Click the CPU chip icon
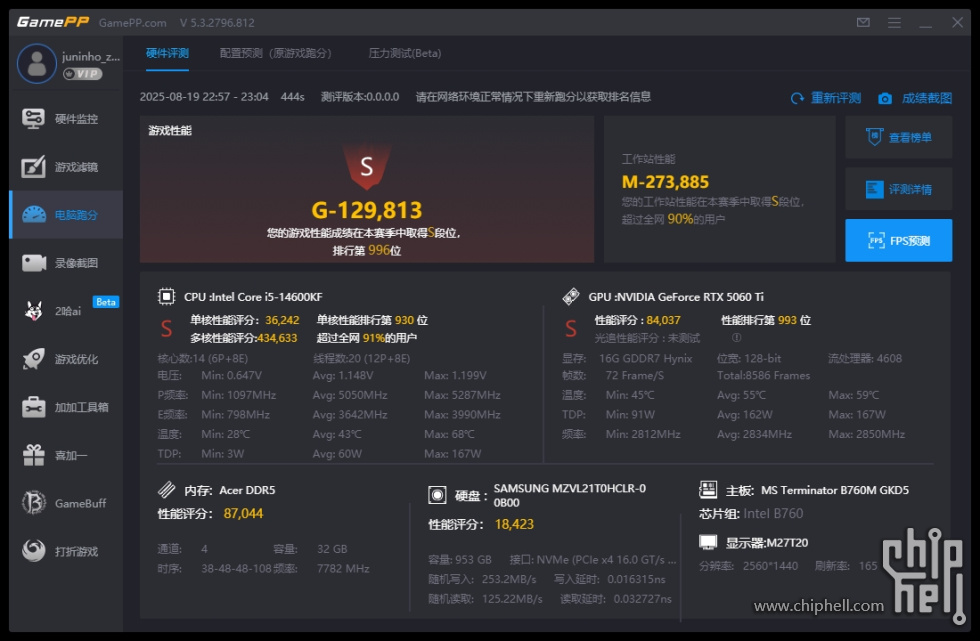This screenshot has height=641, width=980. point(166,296)
